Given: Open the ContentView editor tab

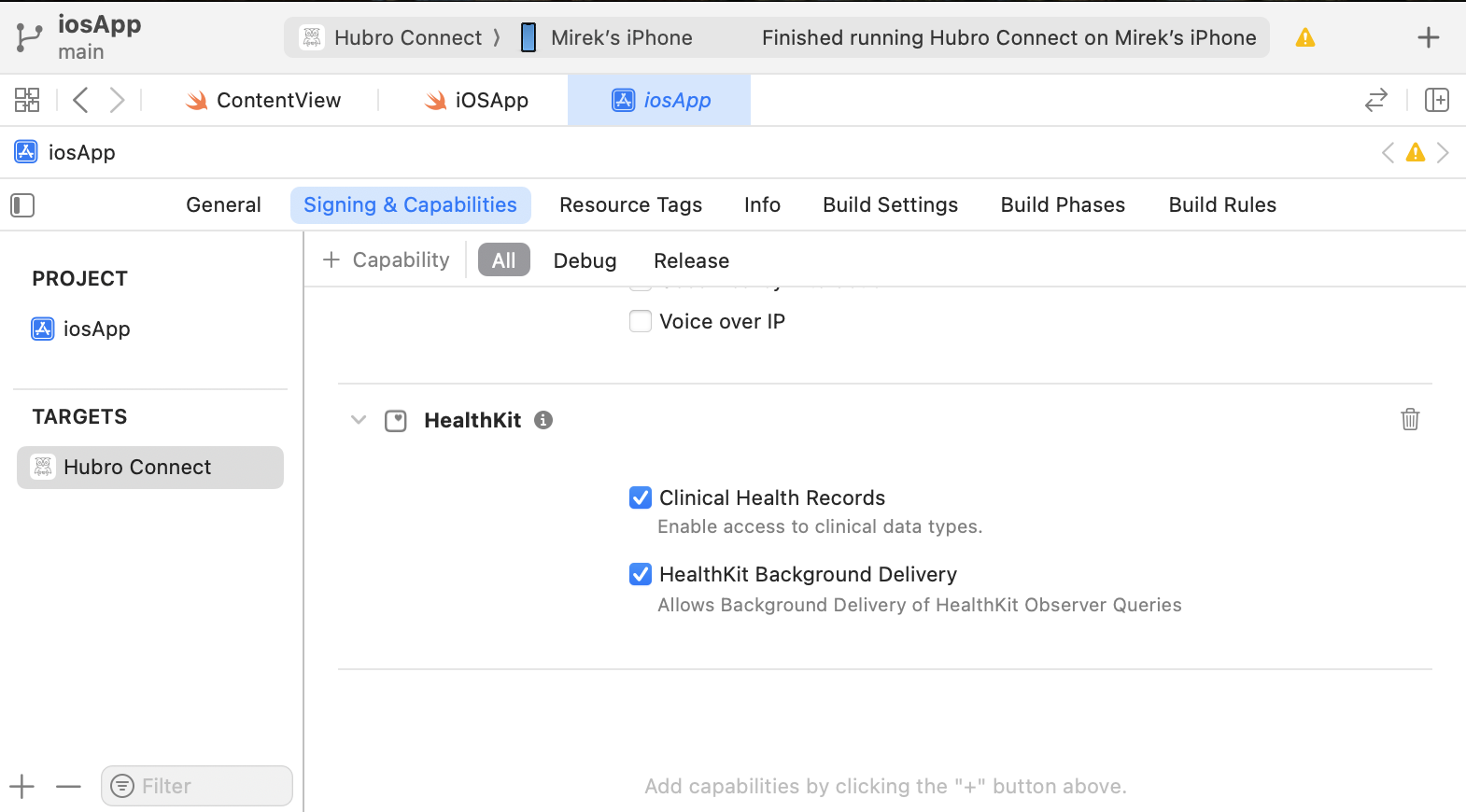Looking at the screenshot, I should [264, 100].
